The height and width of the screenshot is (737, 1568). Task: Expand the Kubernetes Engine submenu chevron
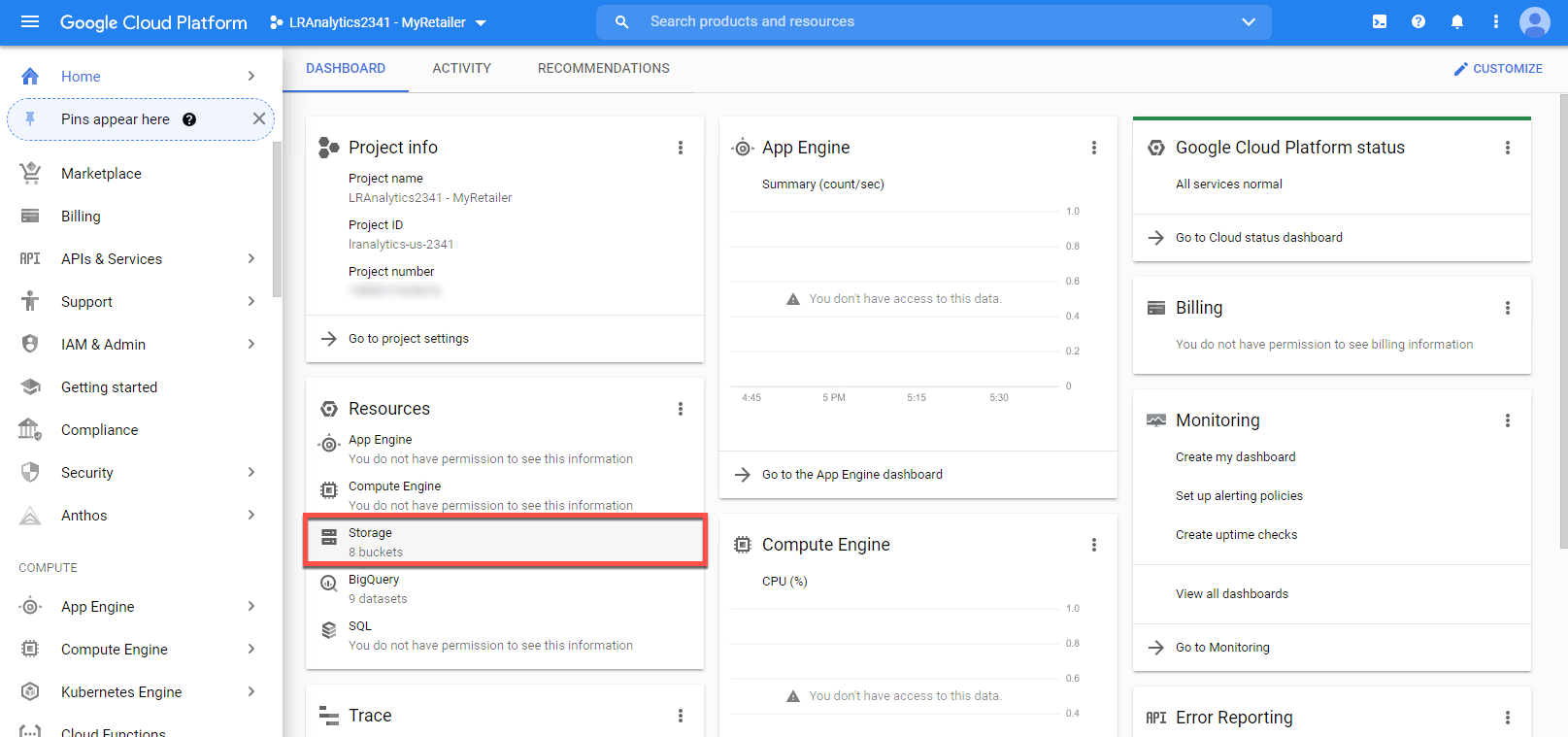[x=251, y=691]
